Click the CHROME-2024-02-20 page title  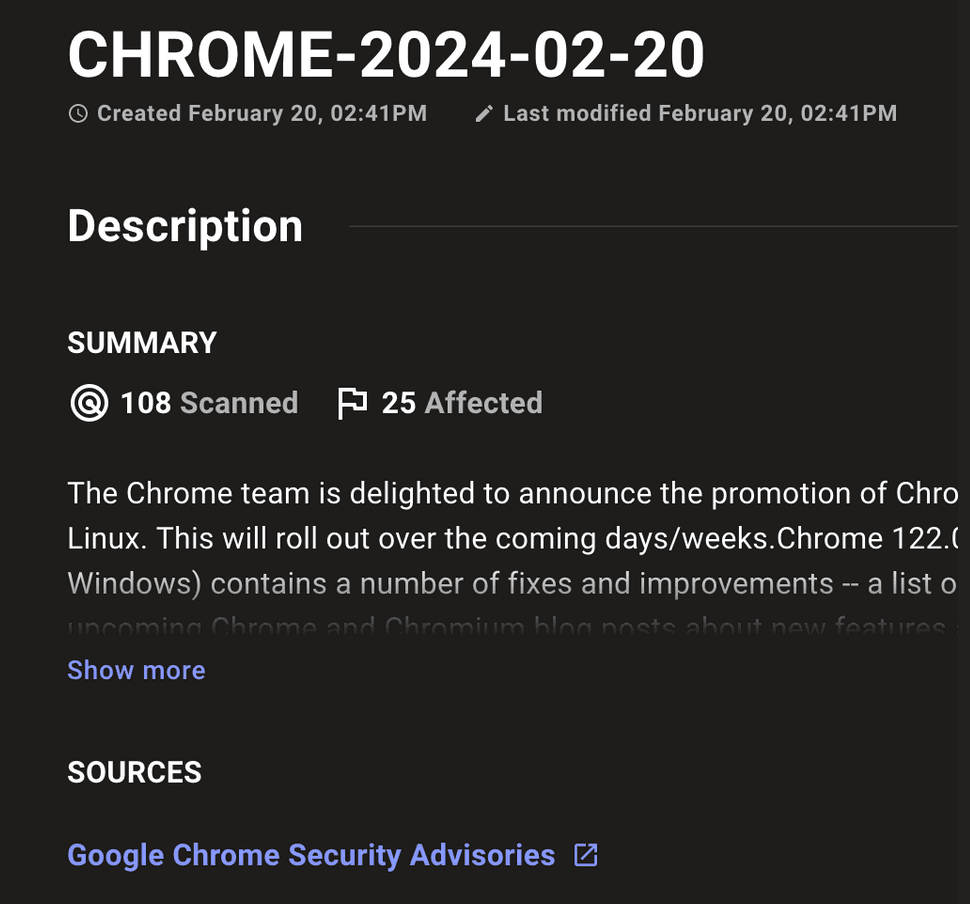386,54
